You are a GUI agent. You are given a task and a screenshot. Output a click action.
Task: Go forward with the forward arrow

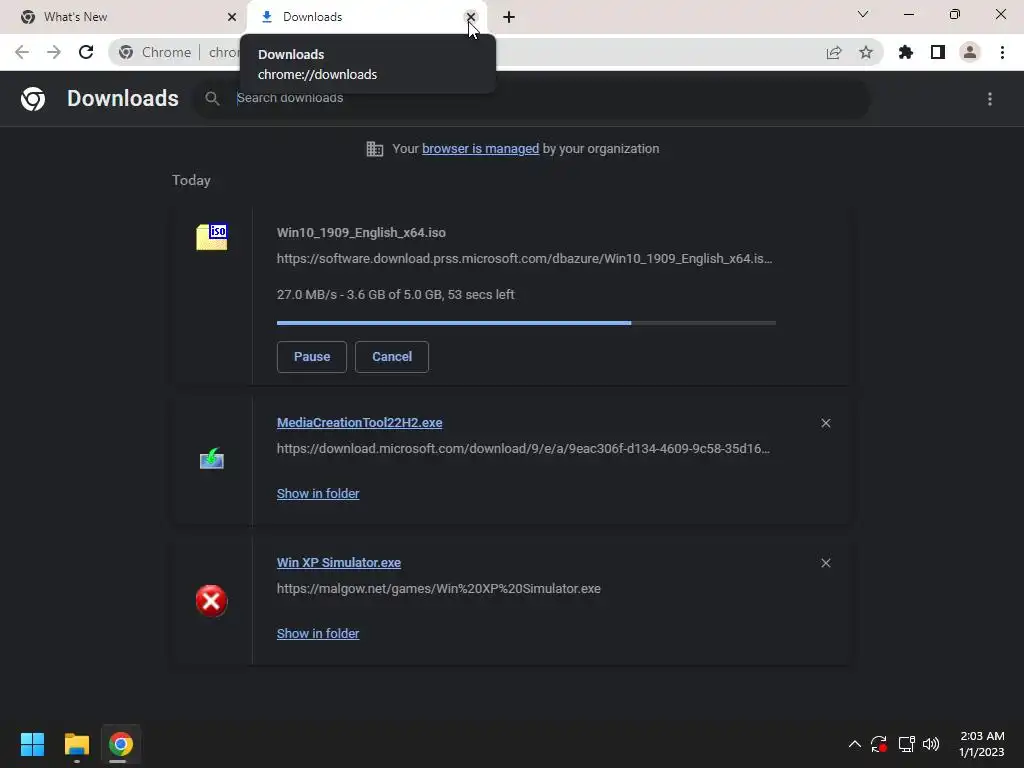54,52
